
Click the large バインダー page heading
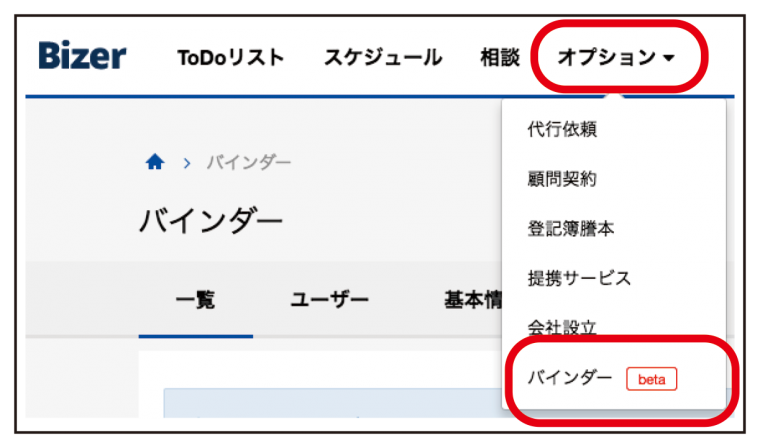tap(211, 221)
